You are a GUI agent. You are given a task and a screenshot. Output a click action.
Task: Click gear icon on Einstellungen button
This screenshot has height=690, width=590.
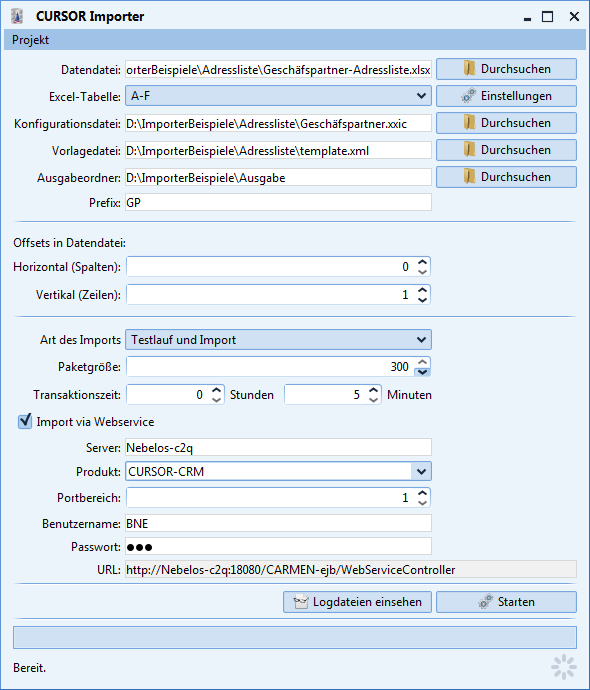coord(469,96)
